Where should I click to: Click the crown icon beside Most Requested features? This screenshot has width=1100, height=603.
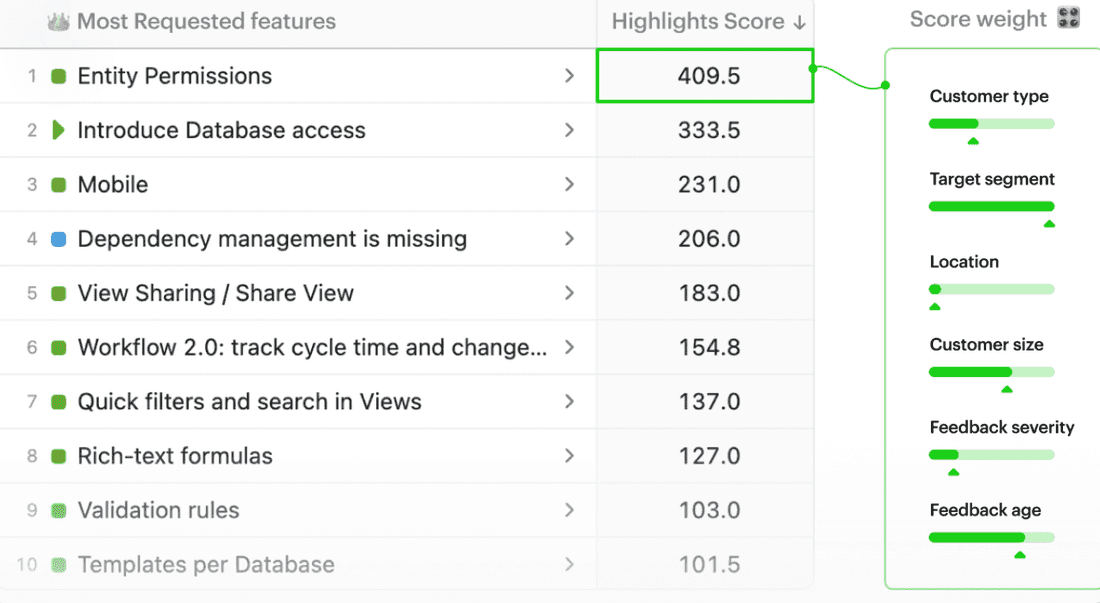[59, 22]
